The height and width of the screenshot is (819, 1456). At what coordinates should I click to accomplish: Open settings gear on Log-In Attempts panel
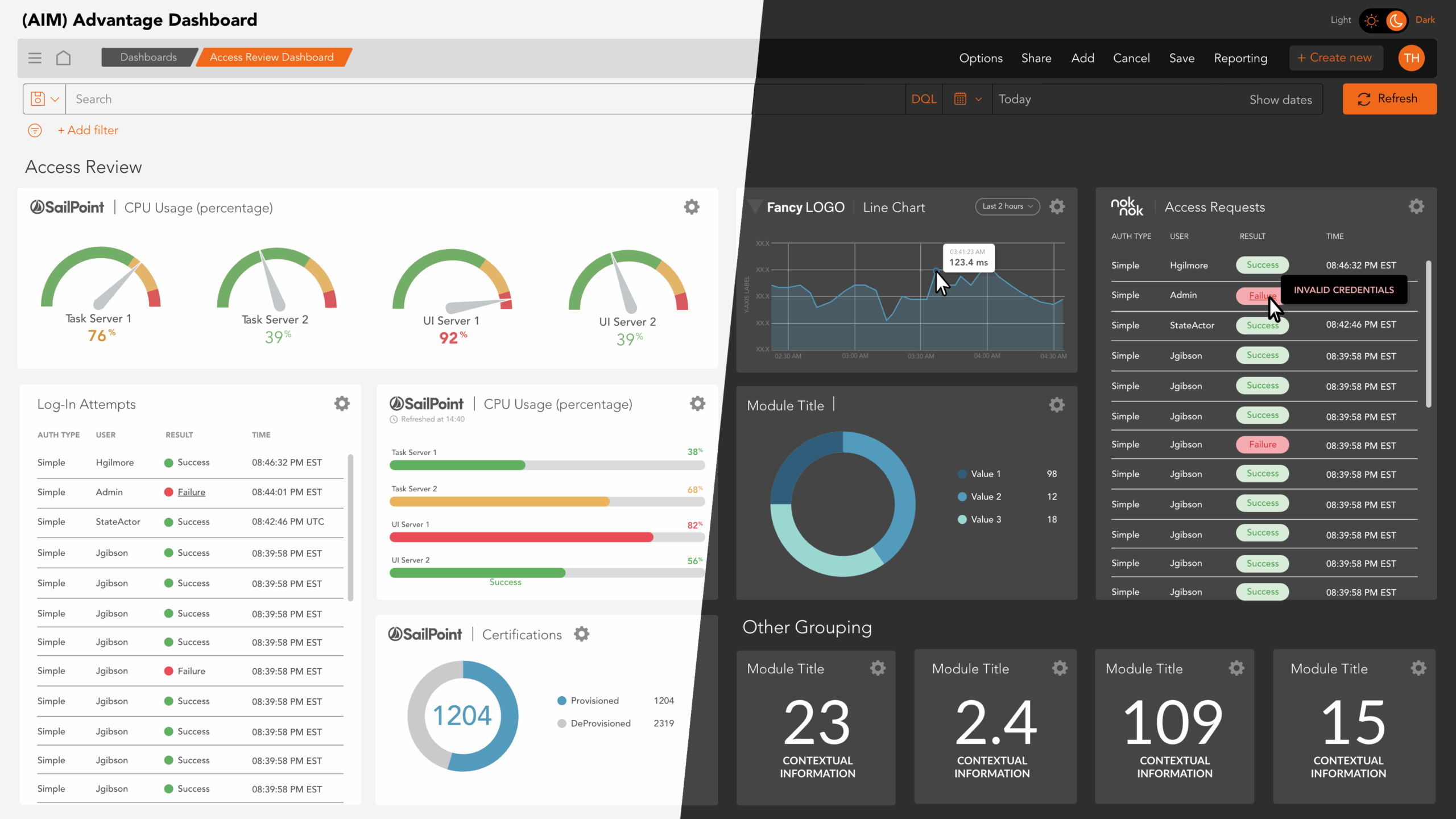click(x=342, y=404)
